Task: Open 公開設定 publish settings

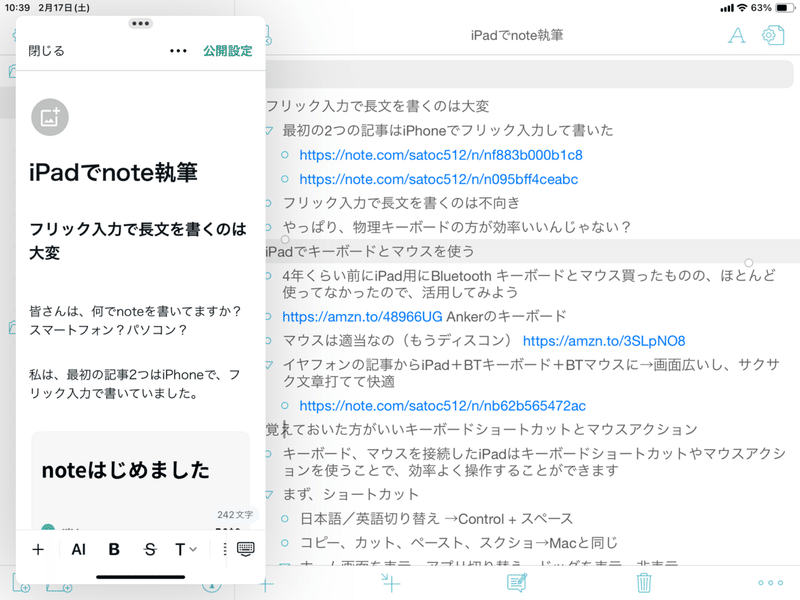Action: click(228, 51)
